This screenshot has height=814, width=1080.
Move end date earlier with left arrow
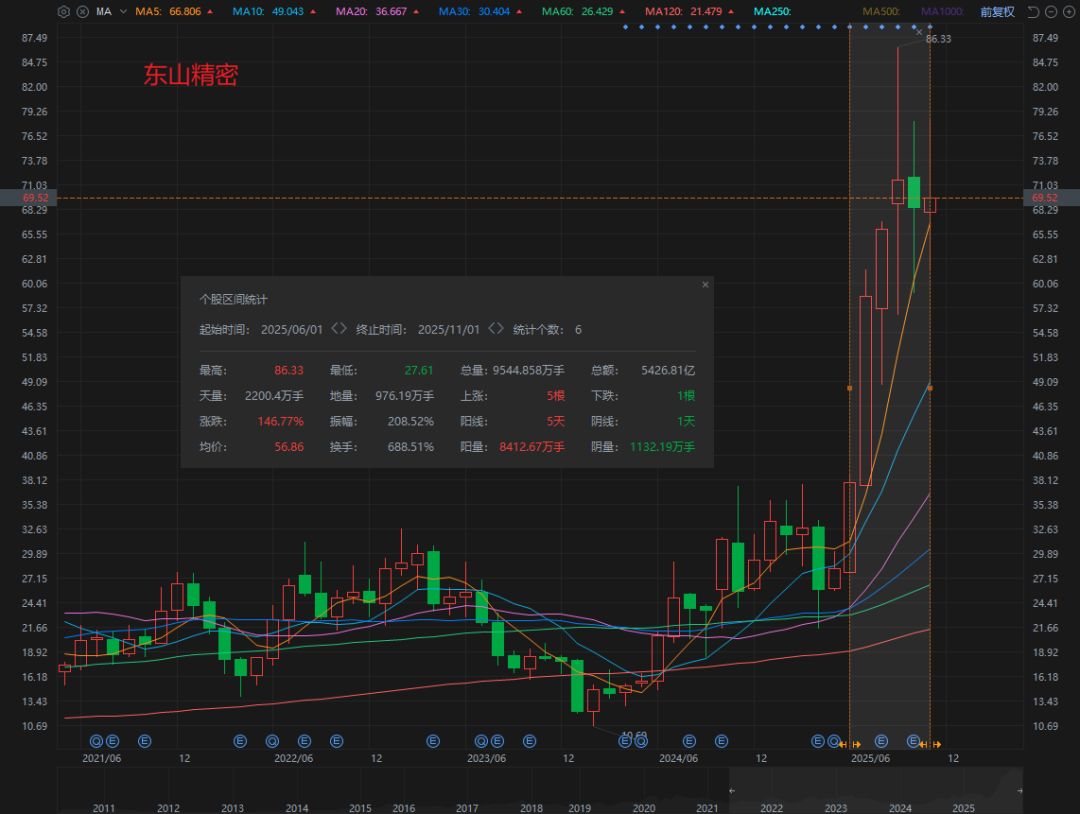pos(491,329)
